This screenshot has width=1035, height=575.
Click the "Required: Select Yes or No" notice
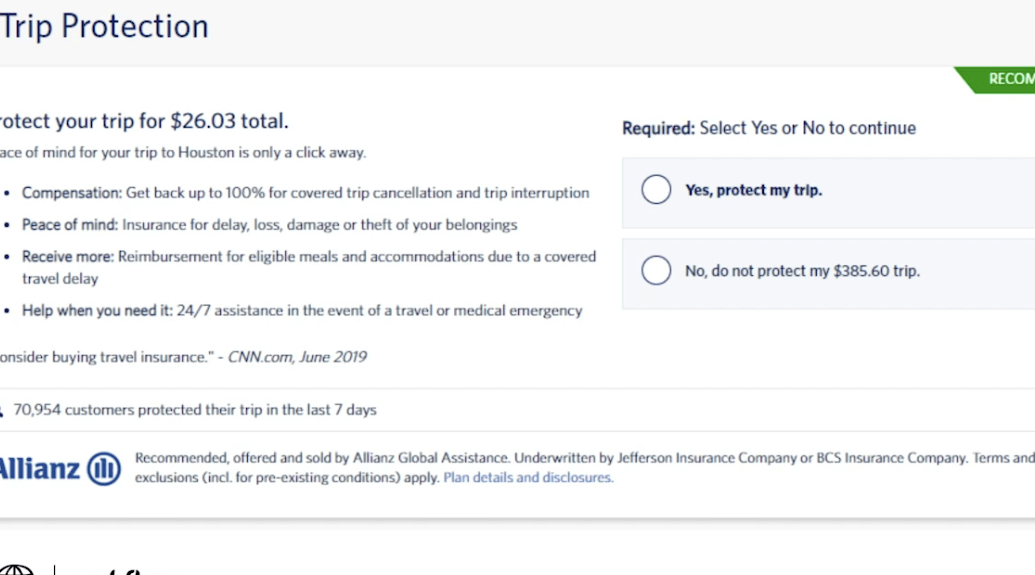(x=768, y=128)
